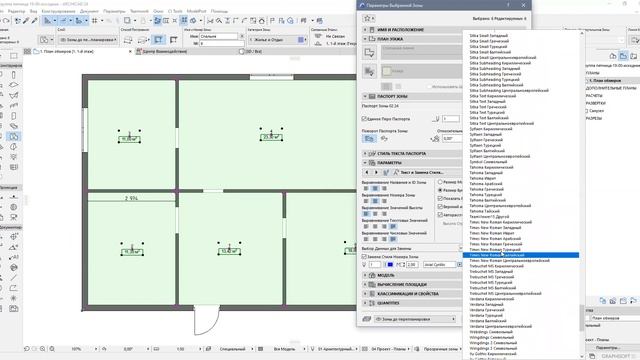Screen dimensions: 640x360
Task: Click the purple zone category color swatch
Action: pyautogui.click(x=301, y=40)
